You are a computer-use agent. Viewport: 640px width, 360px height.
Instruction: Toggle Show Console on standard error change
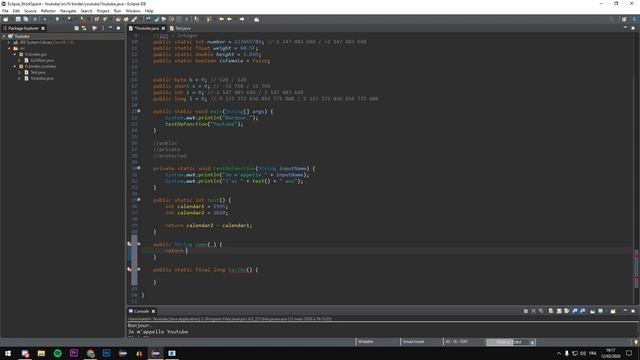[x=582, y=311]
